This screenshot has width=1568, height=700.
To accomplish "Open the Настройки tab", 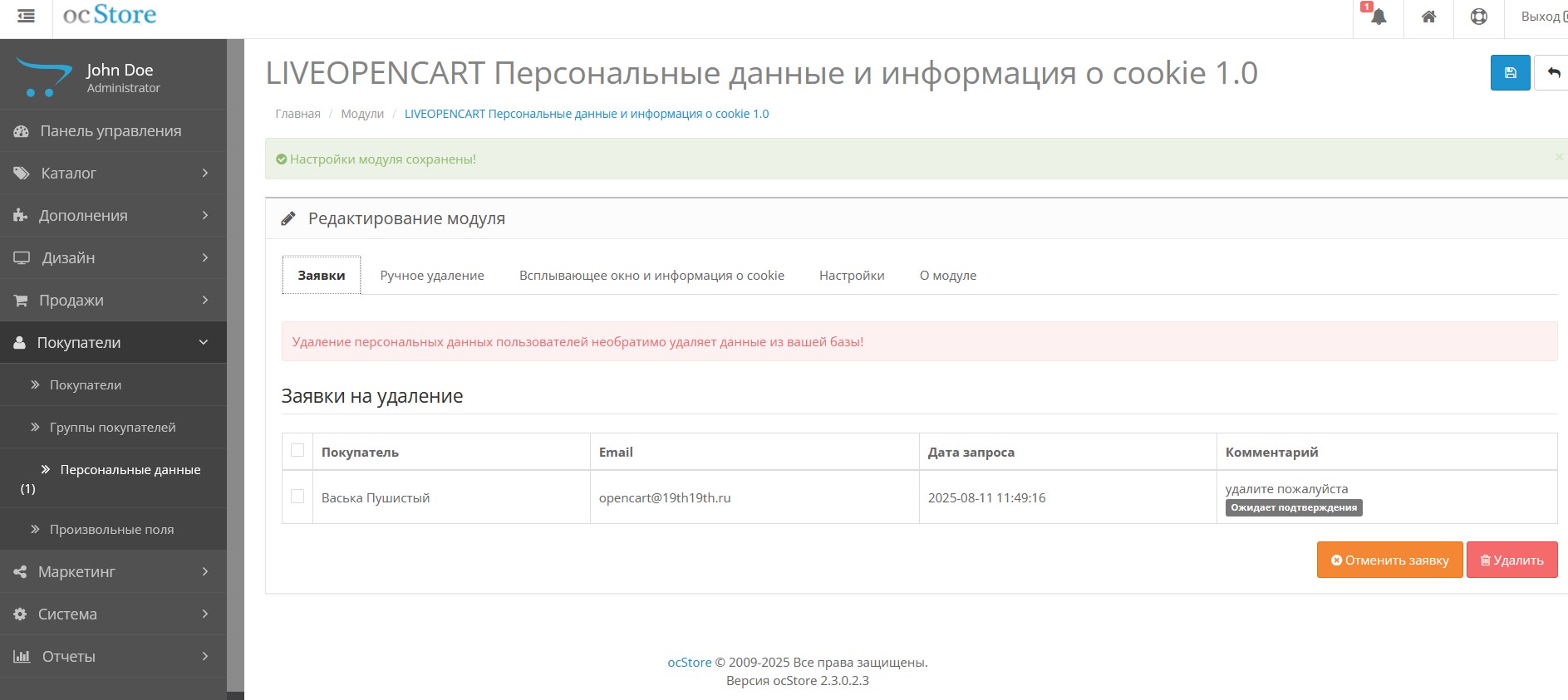I will tap(852, 275).
